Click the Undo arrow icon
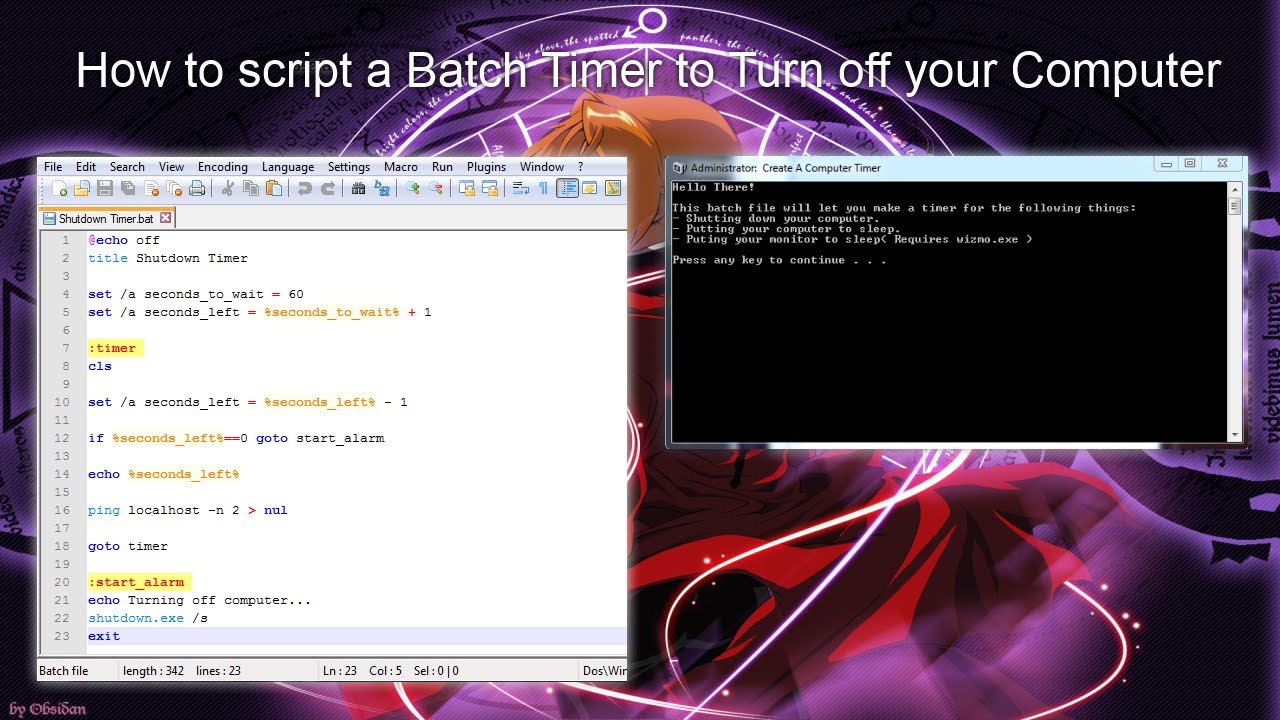1280x720 pixels. pos(304,188)
